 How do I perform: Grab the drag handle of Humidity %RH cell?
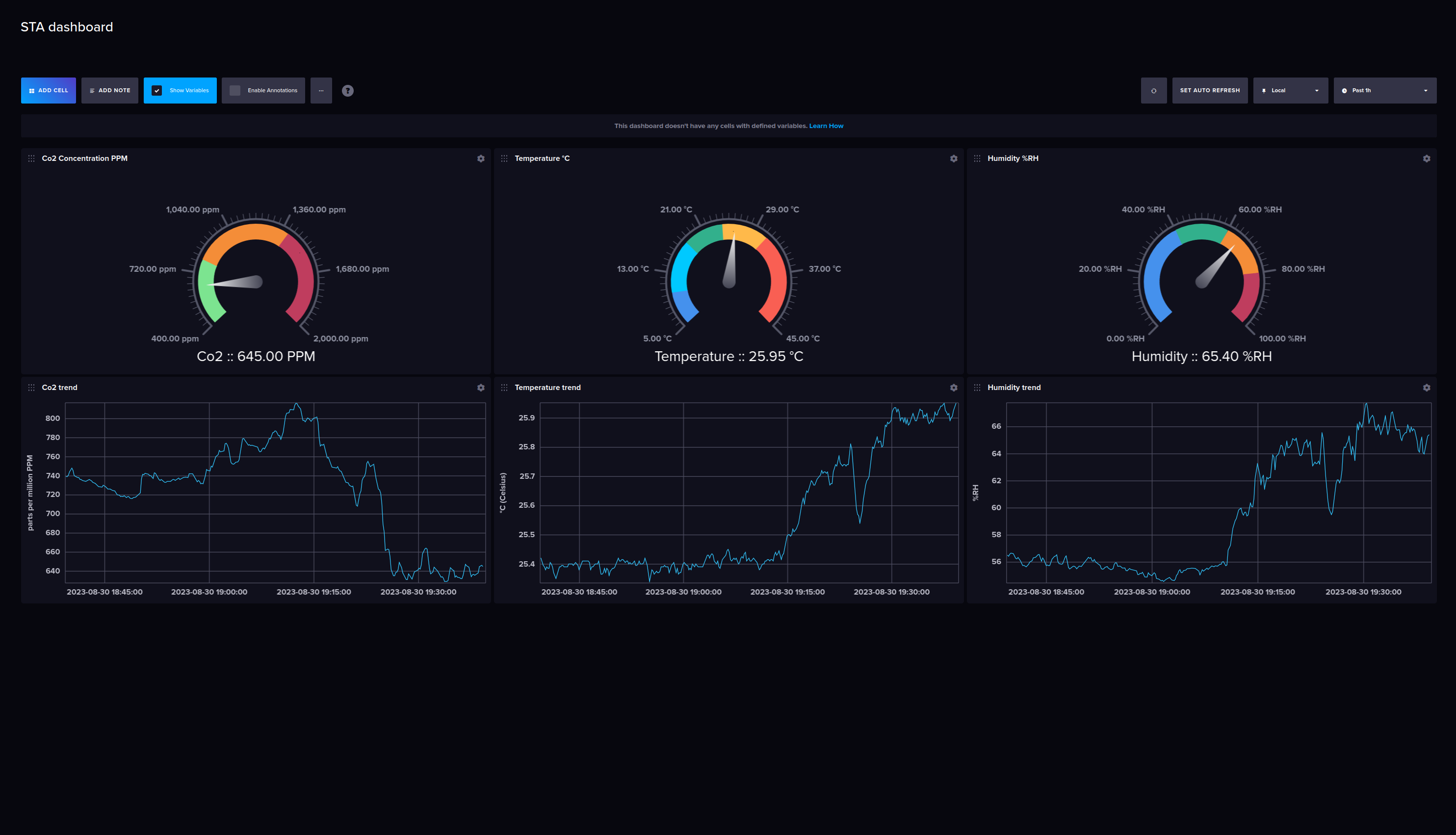click(977, 159)
